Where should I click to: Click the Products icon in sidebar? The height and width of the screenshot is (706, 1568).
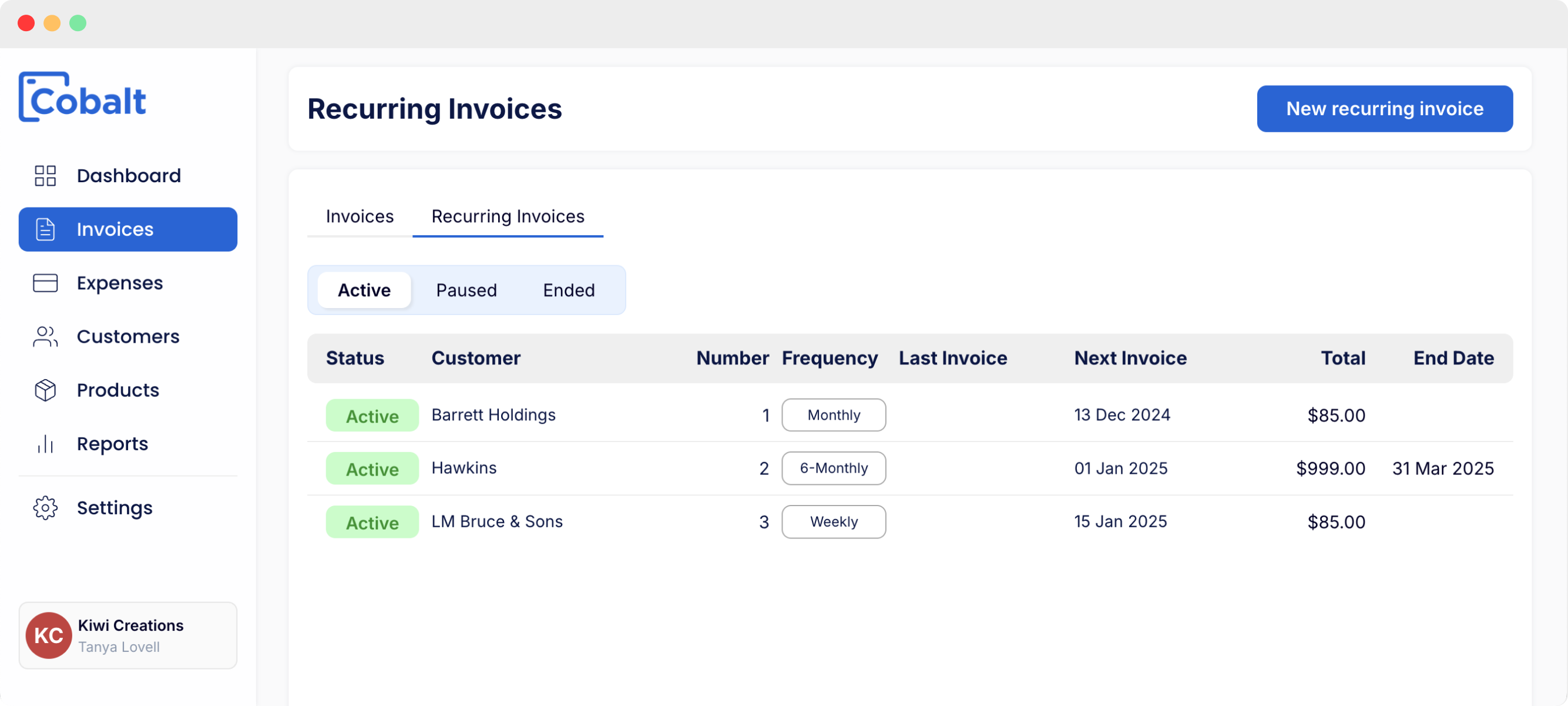click(44, 390)
